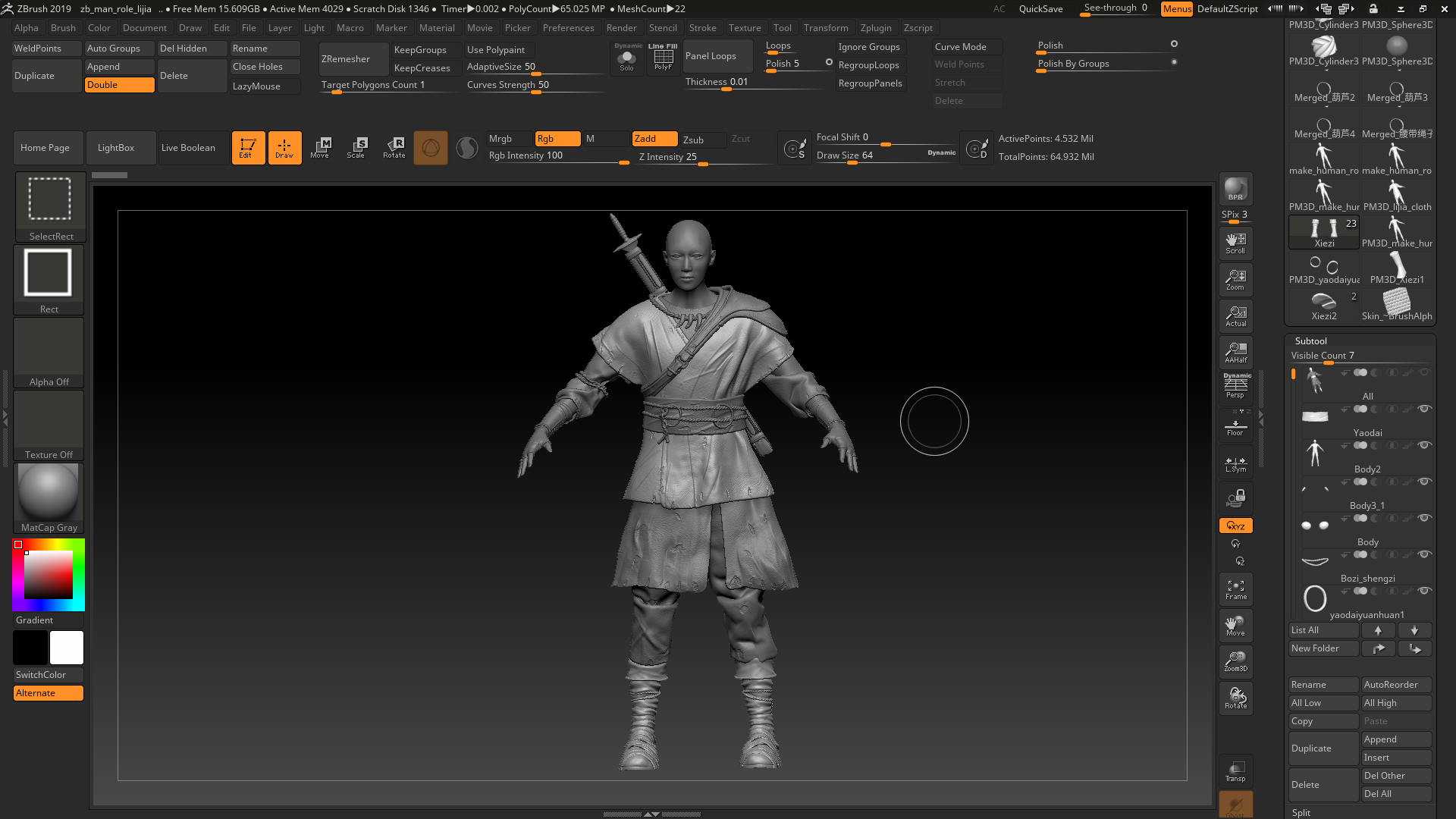The width and height of the screenshot is (1456, 819).
Task: Toggle the XYZ rotation mode
Action: click(x=1235, y=526)
